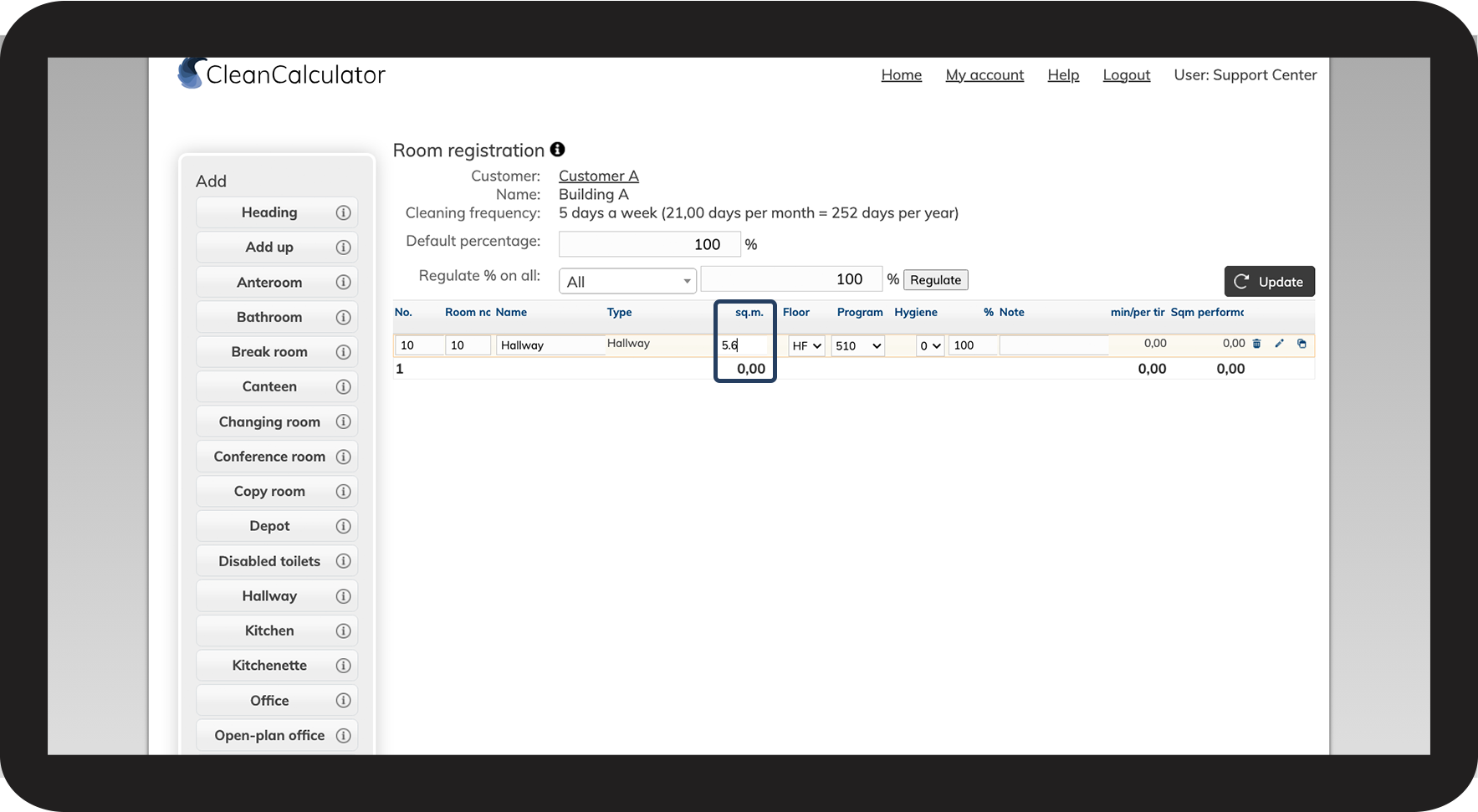View info icon for Conference room

tap(343, 457)
